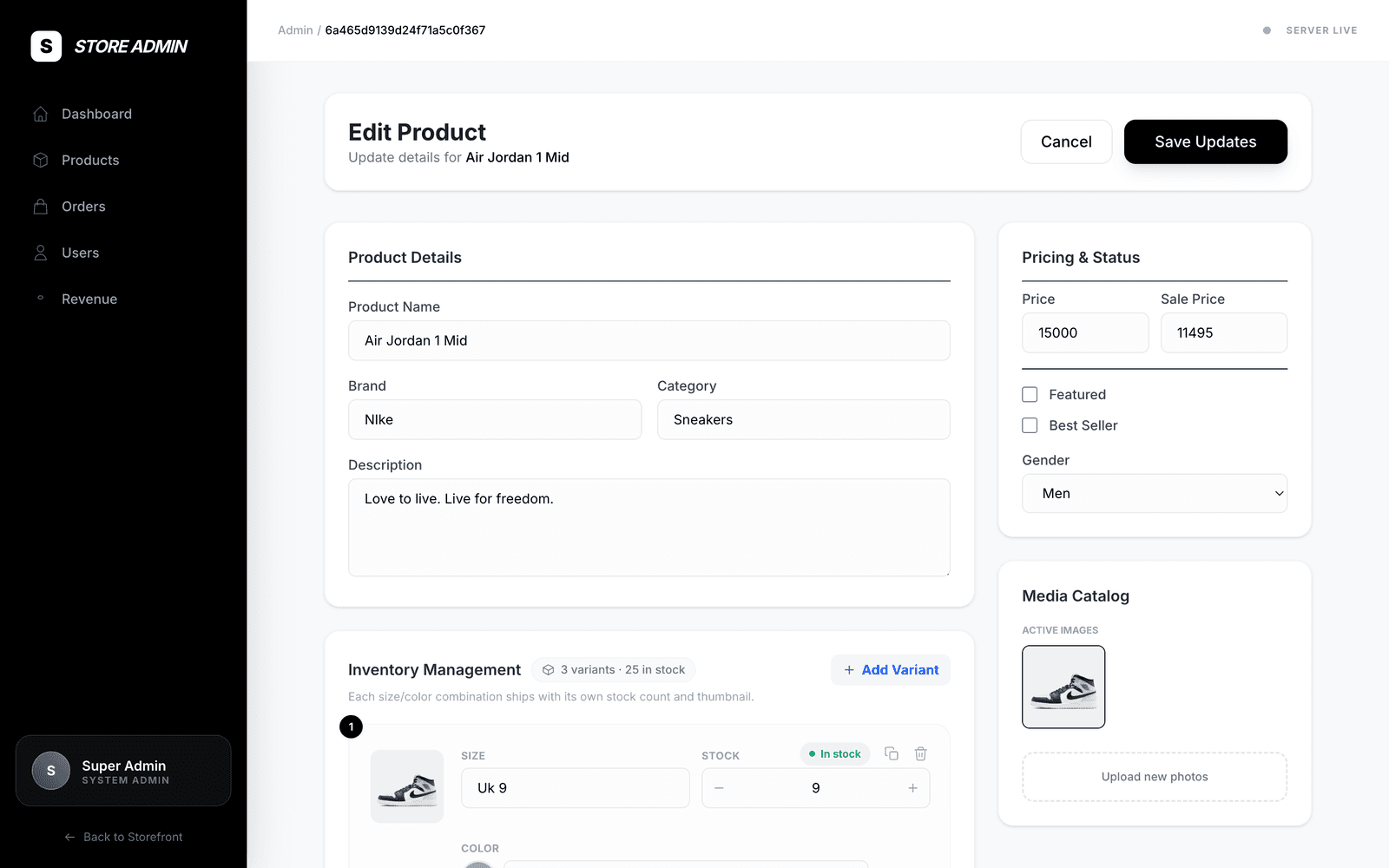Click the Products box icon
The height and width of the screenshot is (868, 1389).
tap(40, 161)
